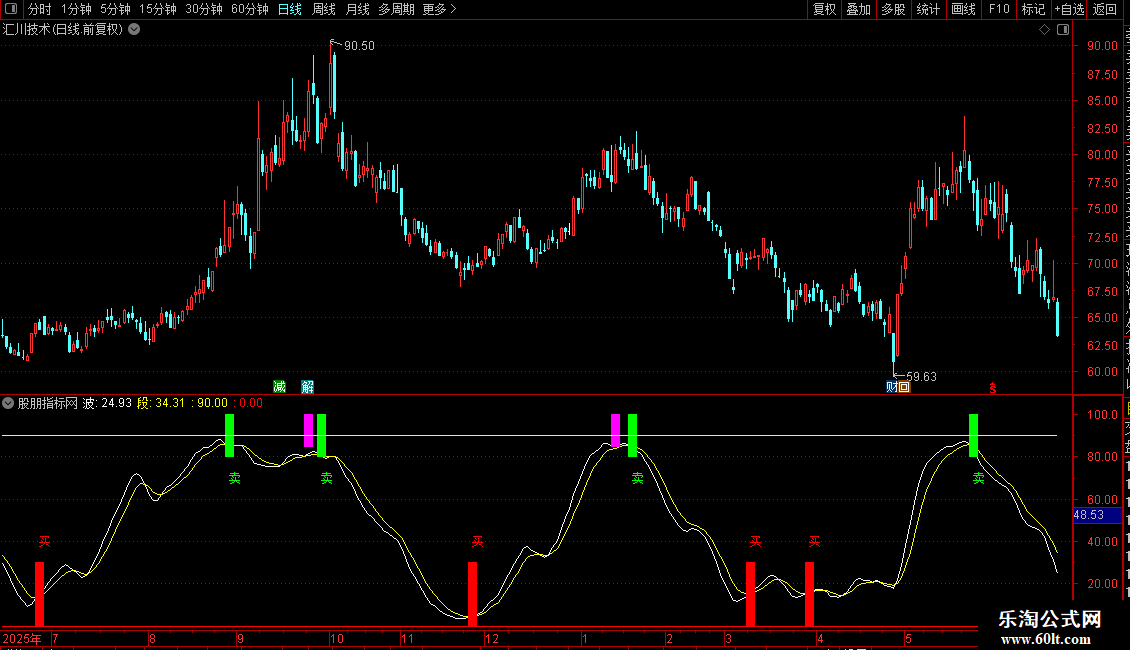Click the red S marker under the chart
1130x650 pixels.
pos(992,388)
